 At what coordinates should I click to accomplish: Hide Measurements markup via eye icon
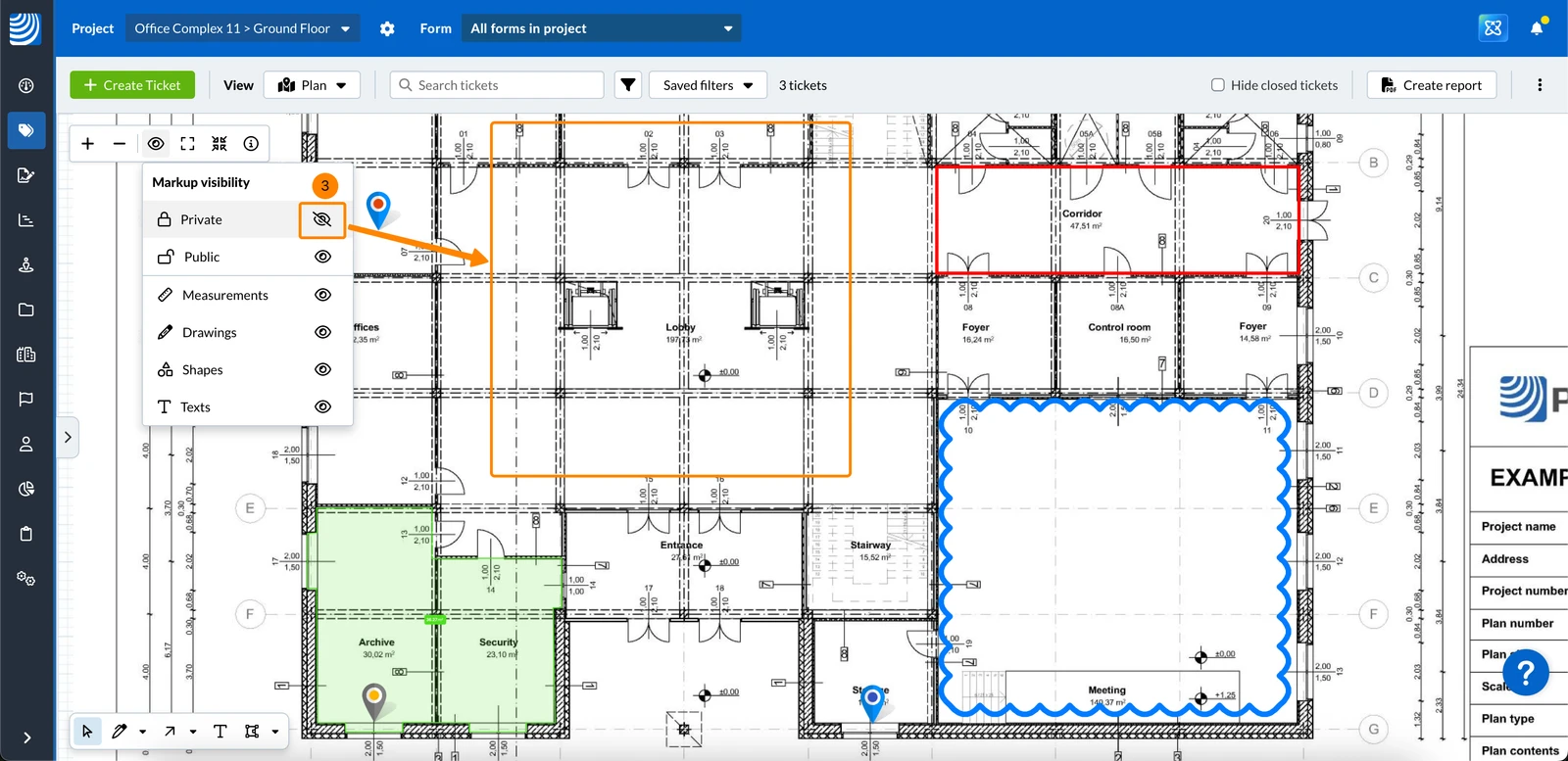[322, 295]
